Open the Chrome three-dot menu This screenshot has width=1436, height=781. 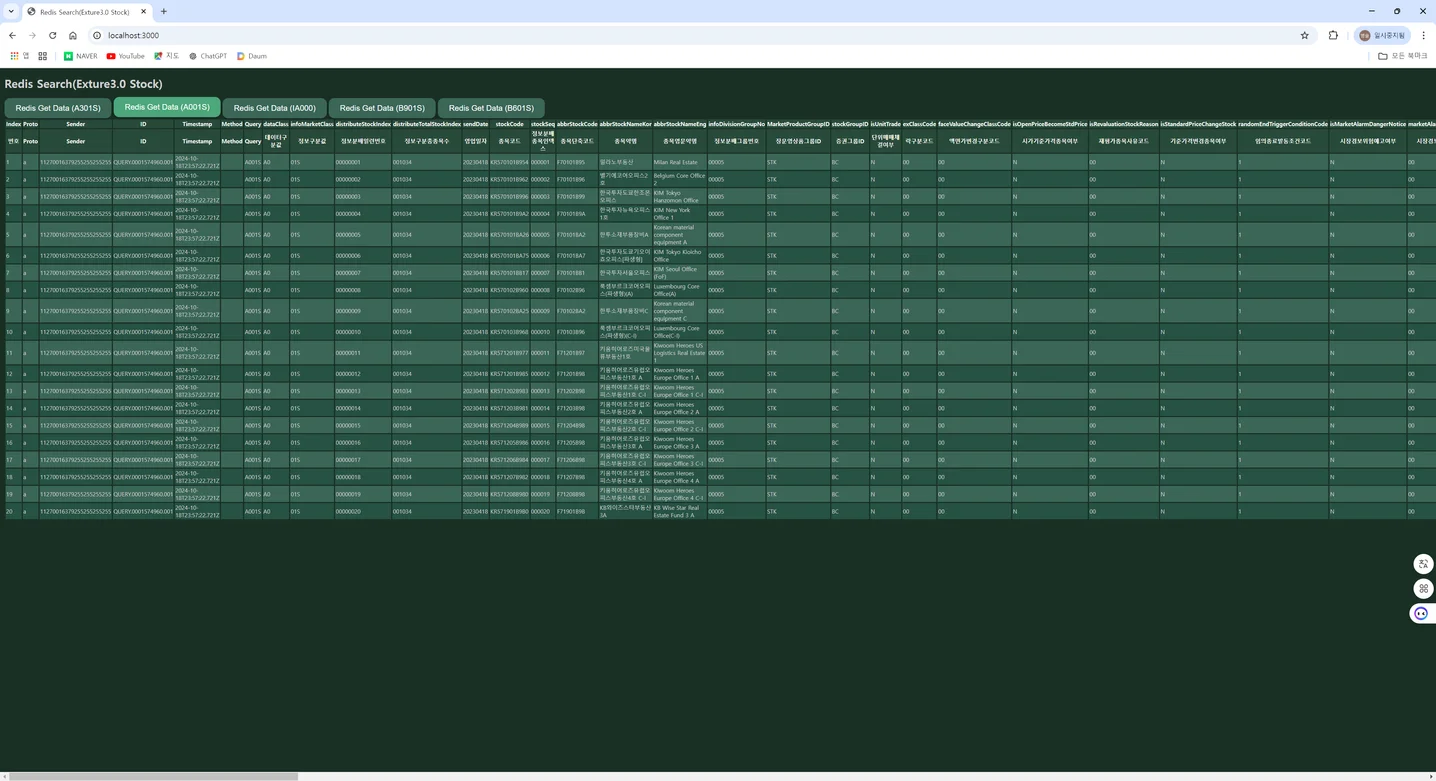click(1423, 35)
